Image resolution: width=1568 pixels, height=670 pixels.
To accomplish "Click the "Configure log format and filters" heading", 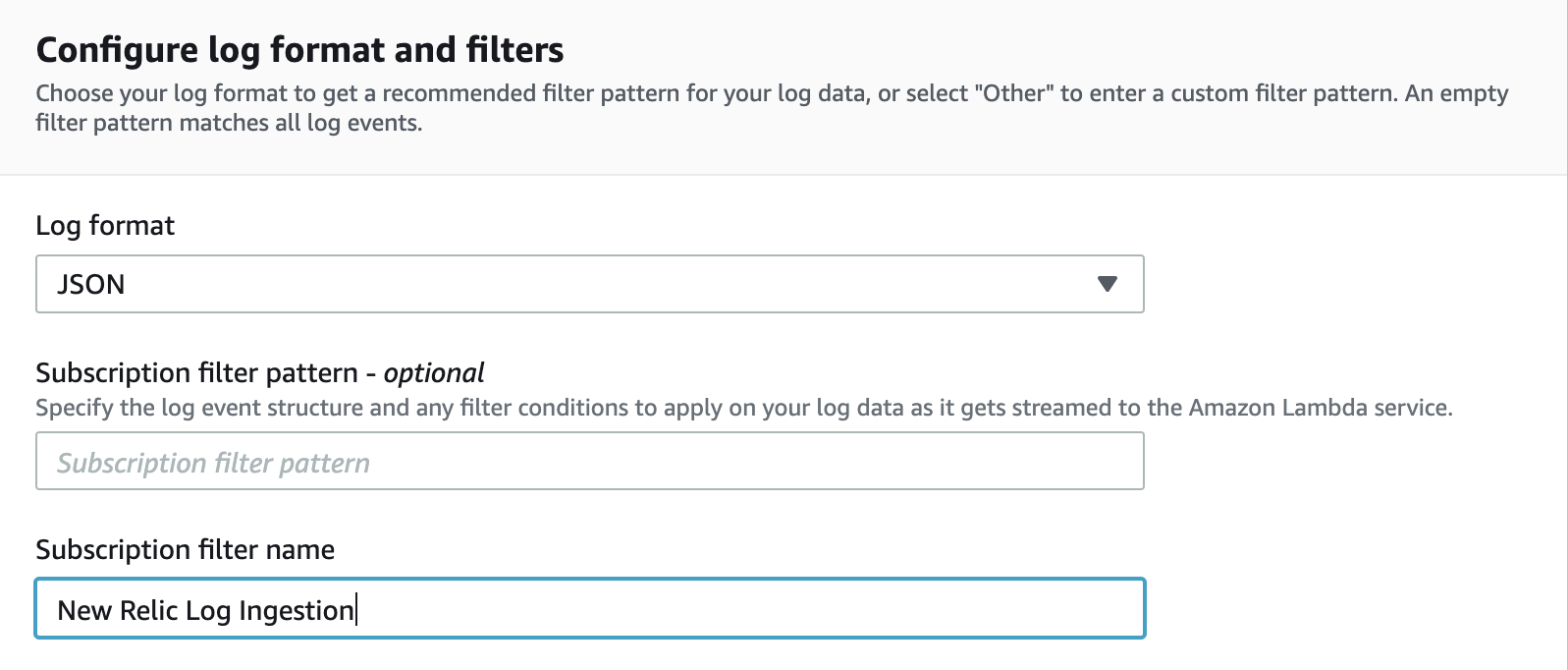I will click(299, 50).
